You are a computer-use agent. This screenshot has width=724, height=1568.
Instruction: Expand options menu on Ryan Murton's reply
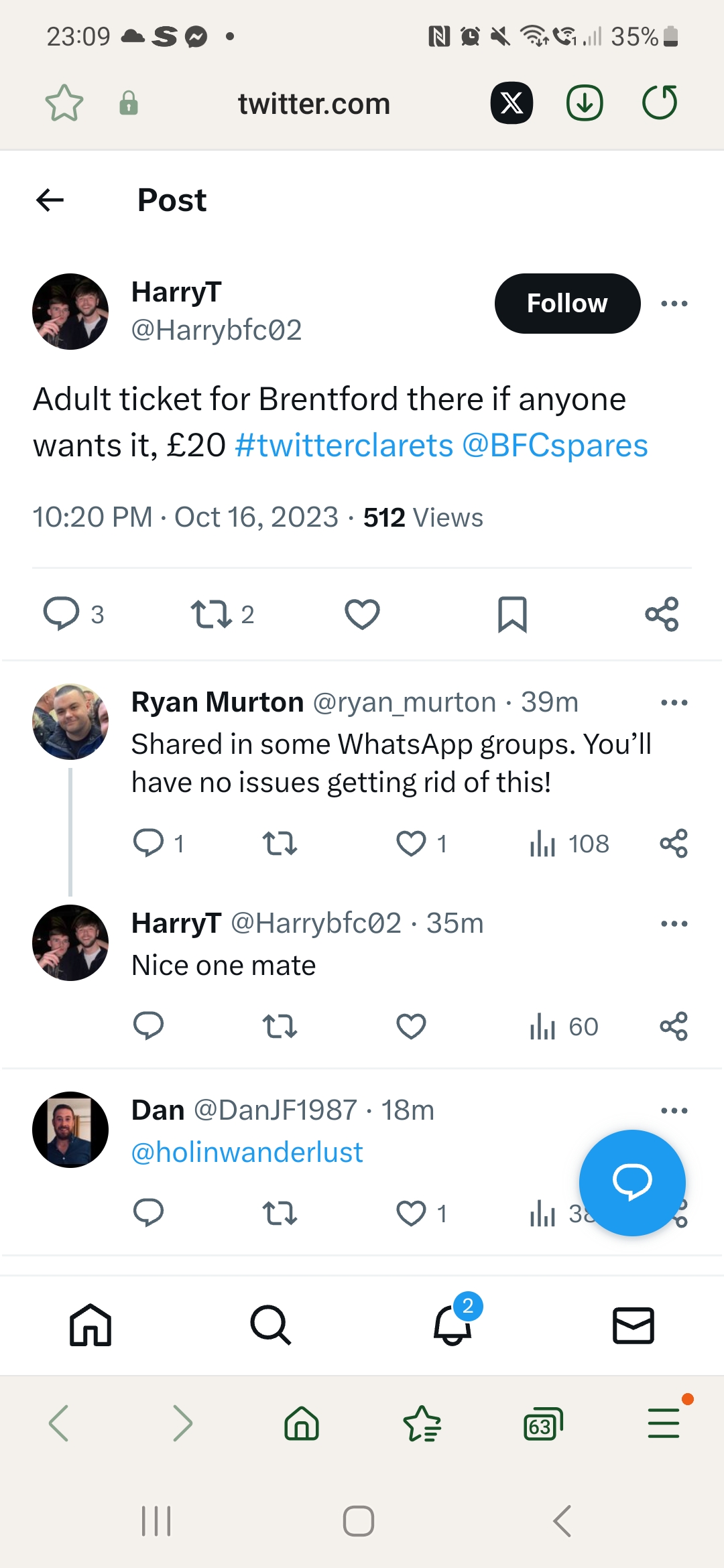[x=674, y=703]
